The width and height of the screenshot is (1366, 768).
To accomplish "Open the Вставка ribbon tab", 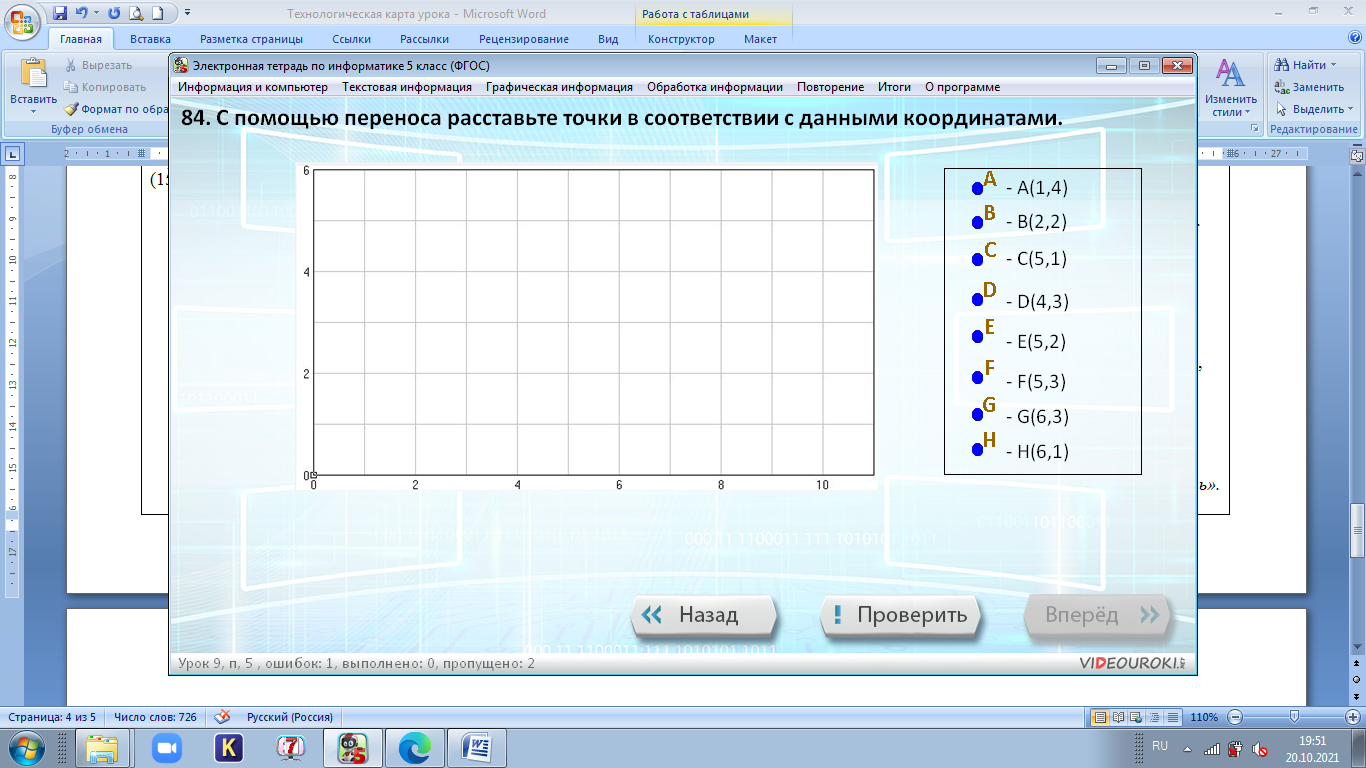I will pos(150,39).
